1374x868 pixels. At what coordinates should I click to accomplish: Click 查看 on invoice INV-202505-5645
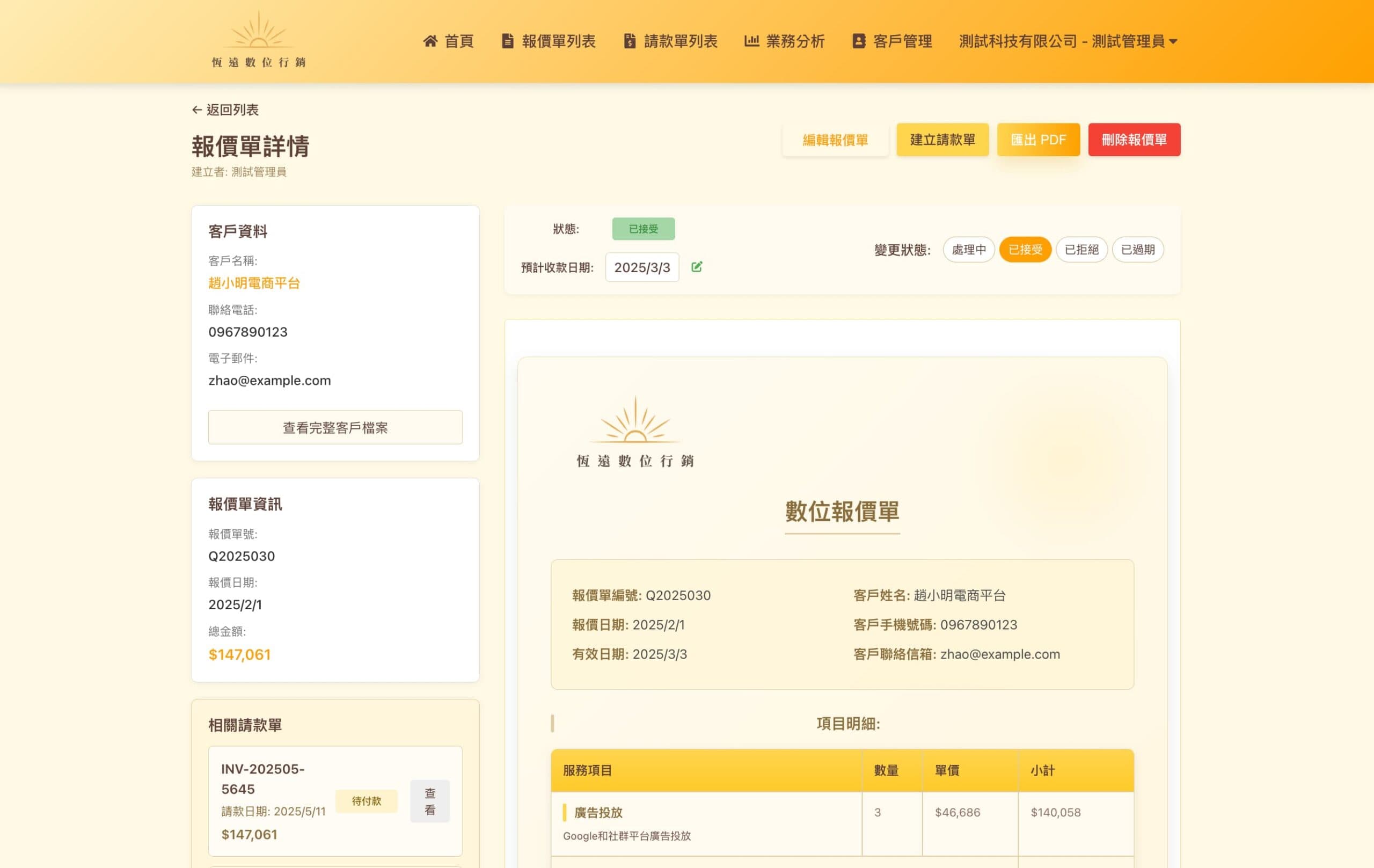[430, 801]
